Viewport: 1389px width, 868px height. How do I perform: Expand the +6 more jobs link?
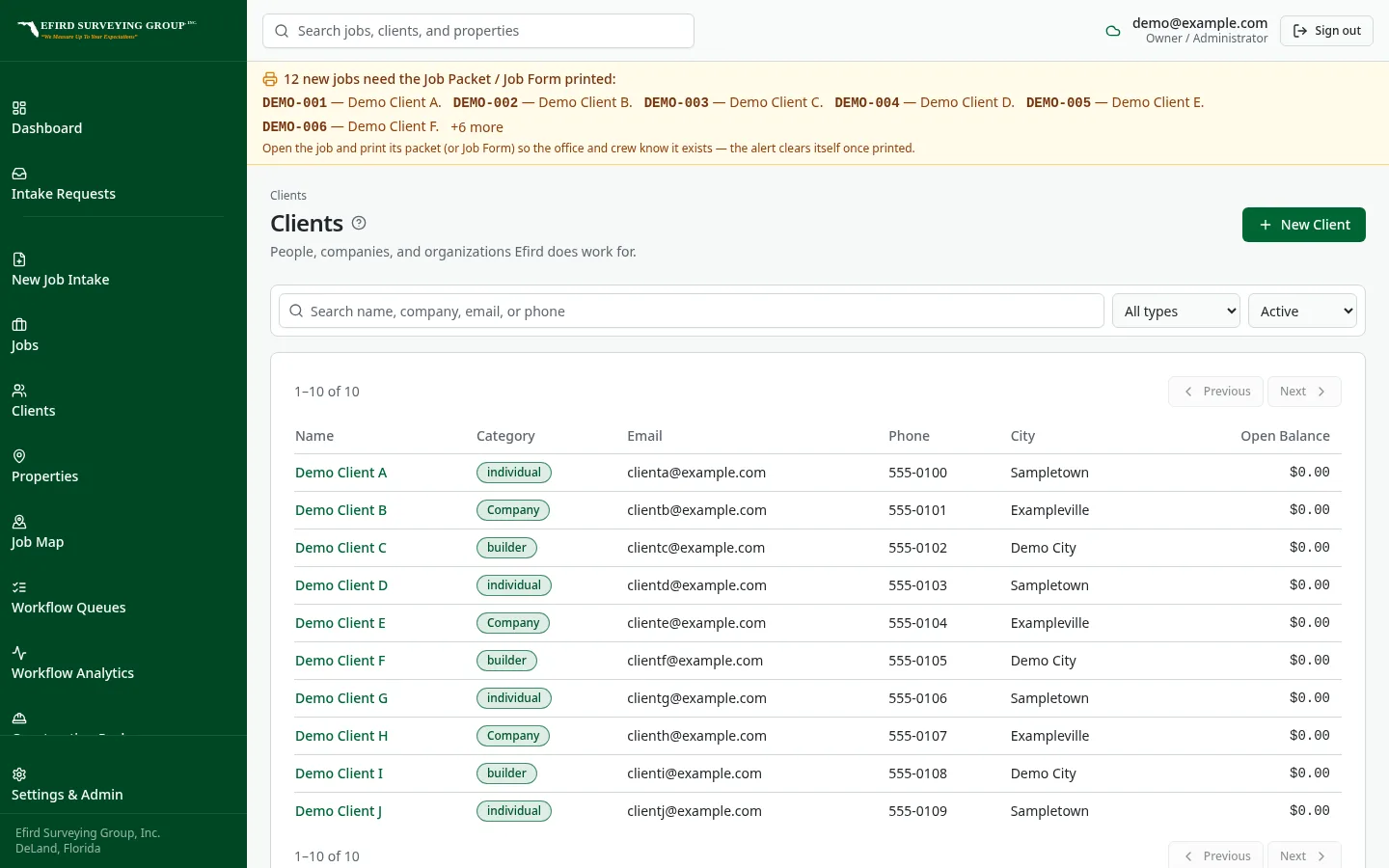click(477, 127)
